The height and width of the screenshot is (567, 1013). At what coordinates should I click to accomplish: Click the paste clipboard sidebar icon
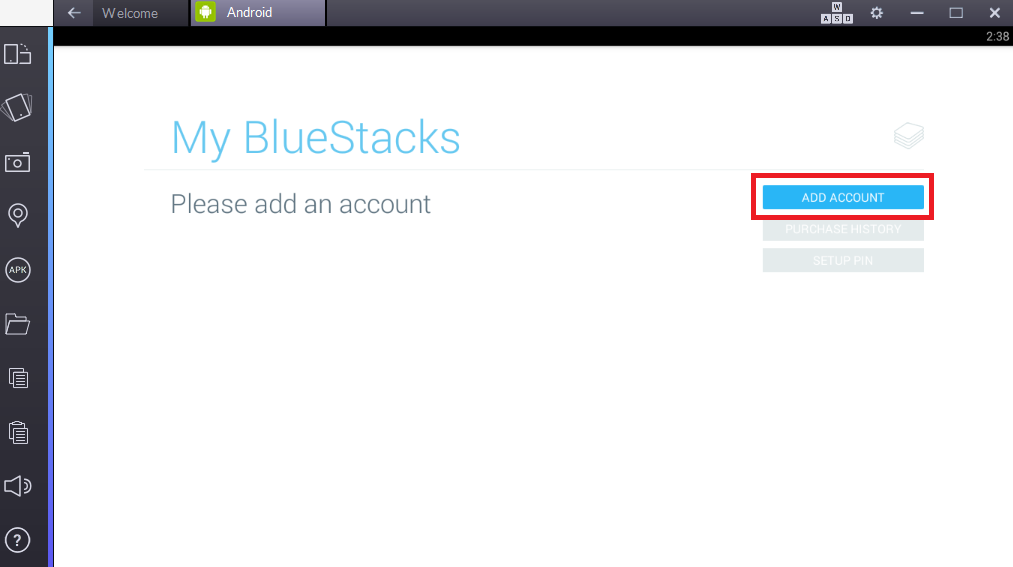click(18, 432)
